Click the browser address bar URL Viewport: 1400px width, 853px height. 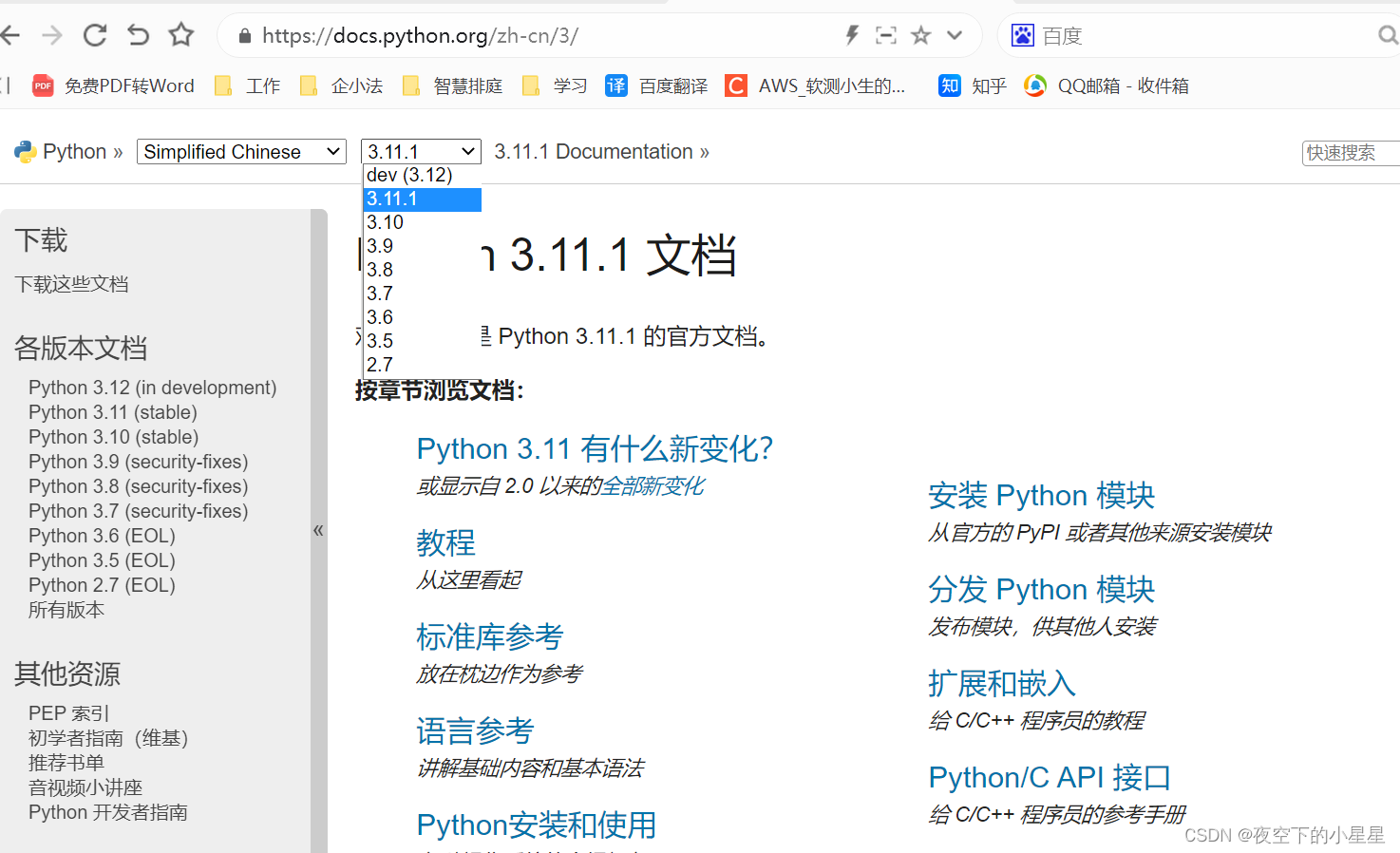[420, 36]
